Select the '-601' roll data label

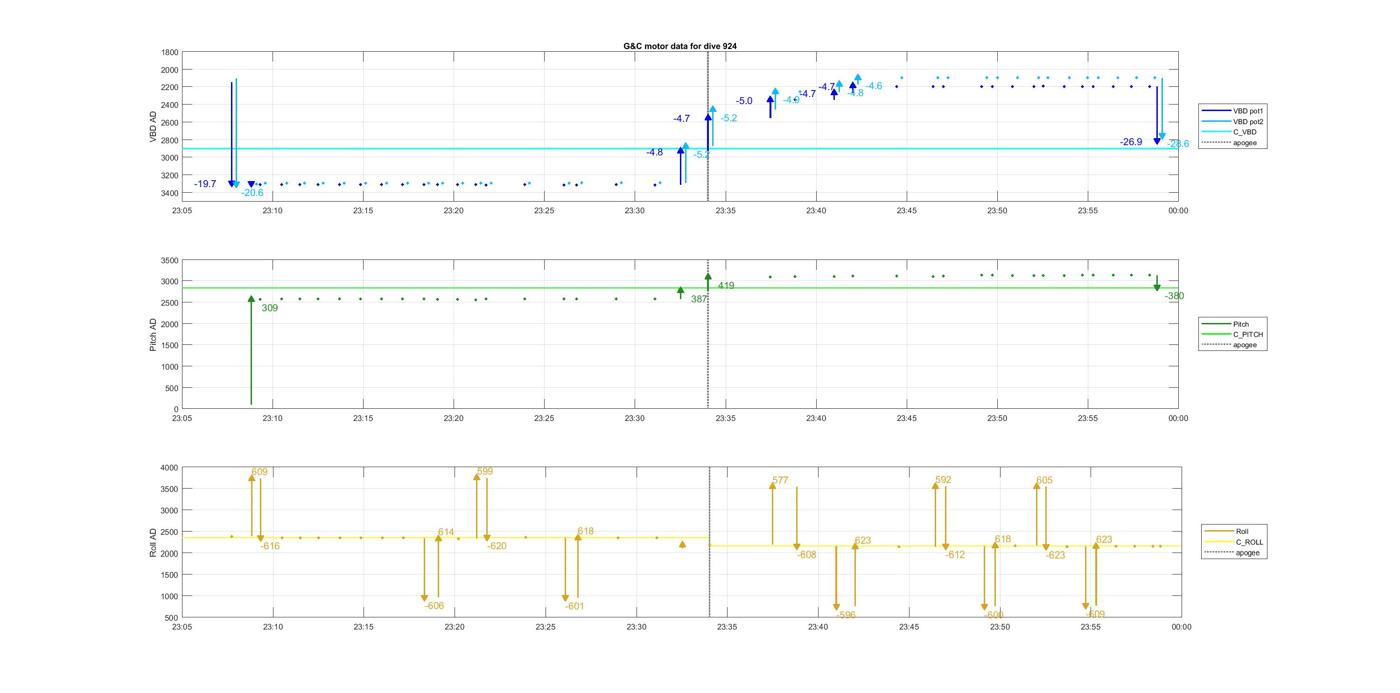(x=574, y=606)
